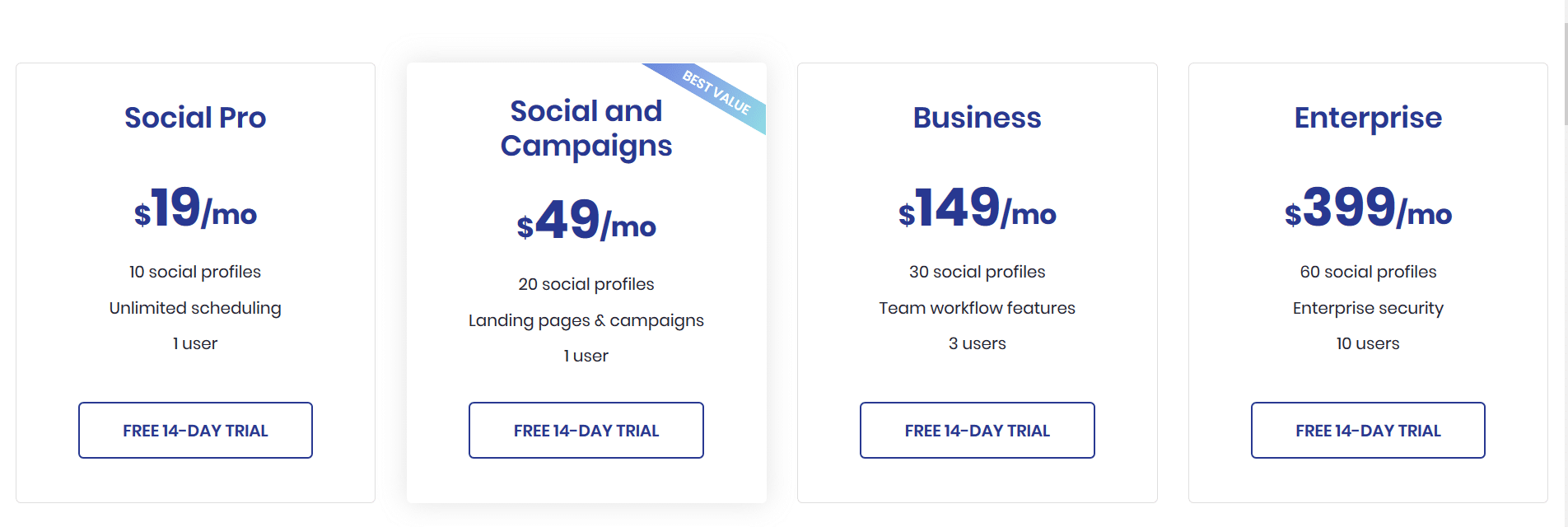Click the $149/mo price
The width and height of the screenshot is (1568, 527).
978,208
